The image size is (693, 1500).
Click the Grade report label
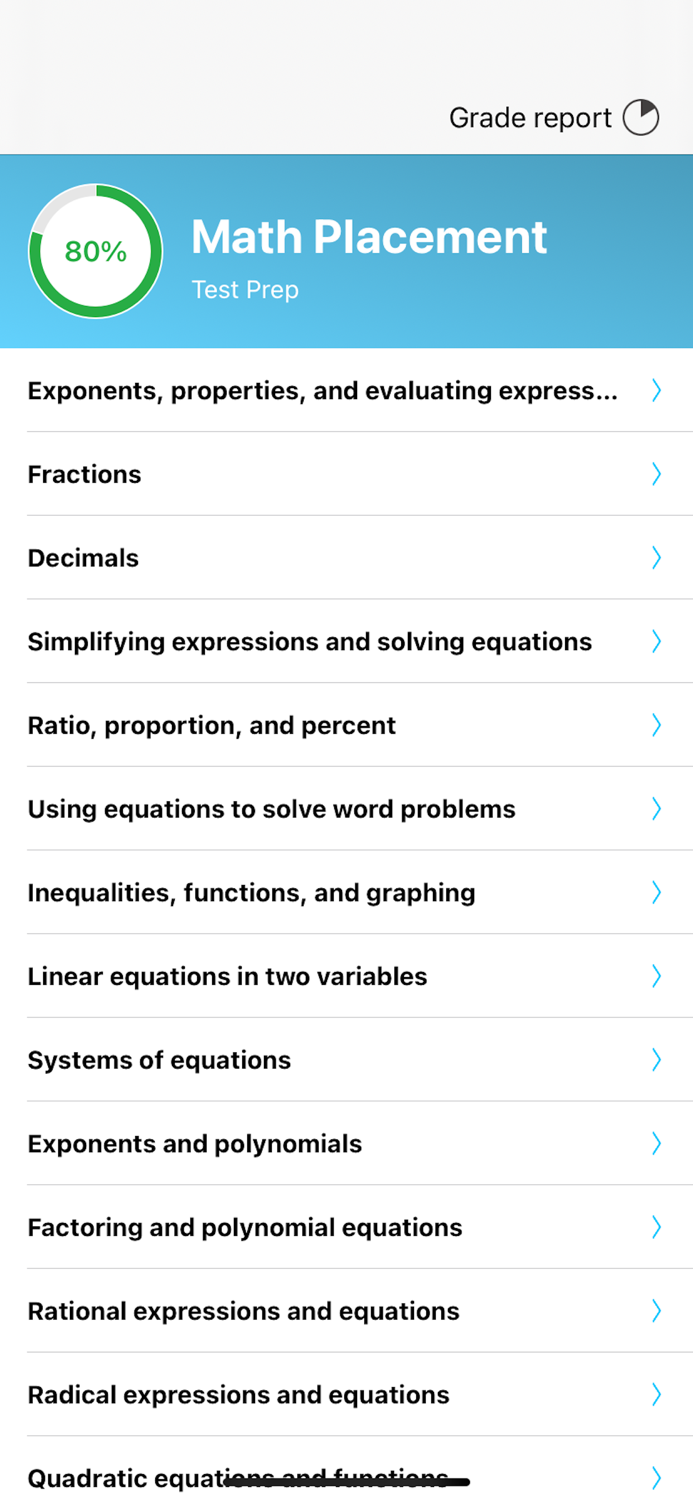click(529, 117)
